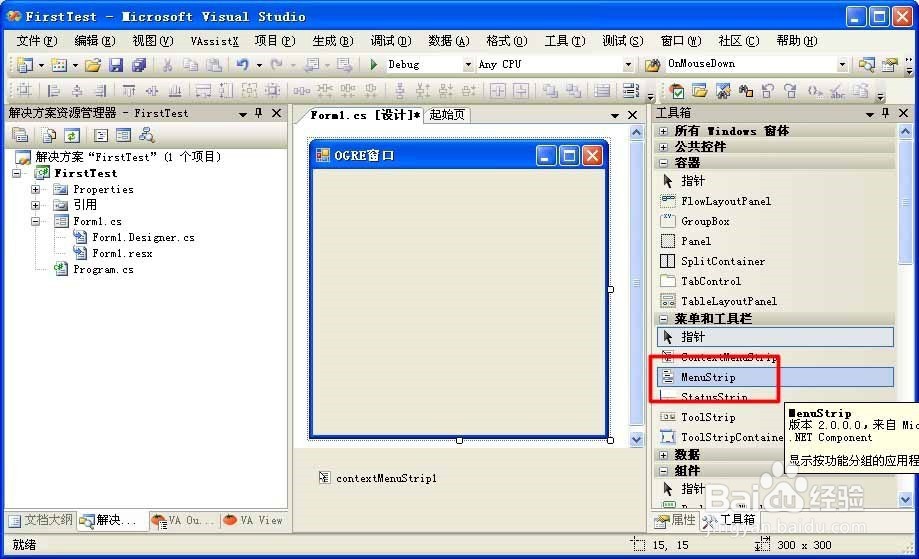This screenshot has height=559, width=919.
Task: Open the VAssistX menu
Action: (215, 40)
